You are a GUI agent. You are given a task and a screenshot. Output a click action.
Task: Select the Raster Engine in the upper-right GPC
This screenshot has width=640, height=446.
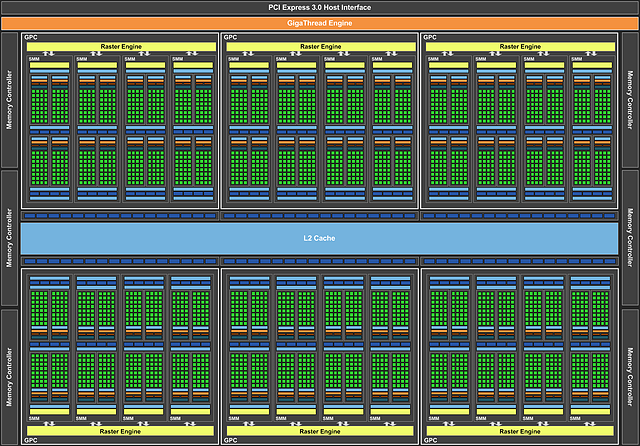point(520,47)
